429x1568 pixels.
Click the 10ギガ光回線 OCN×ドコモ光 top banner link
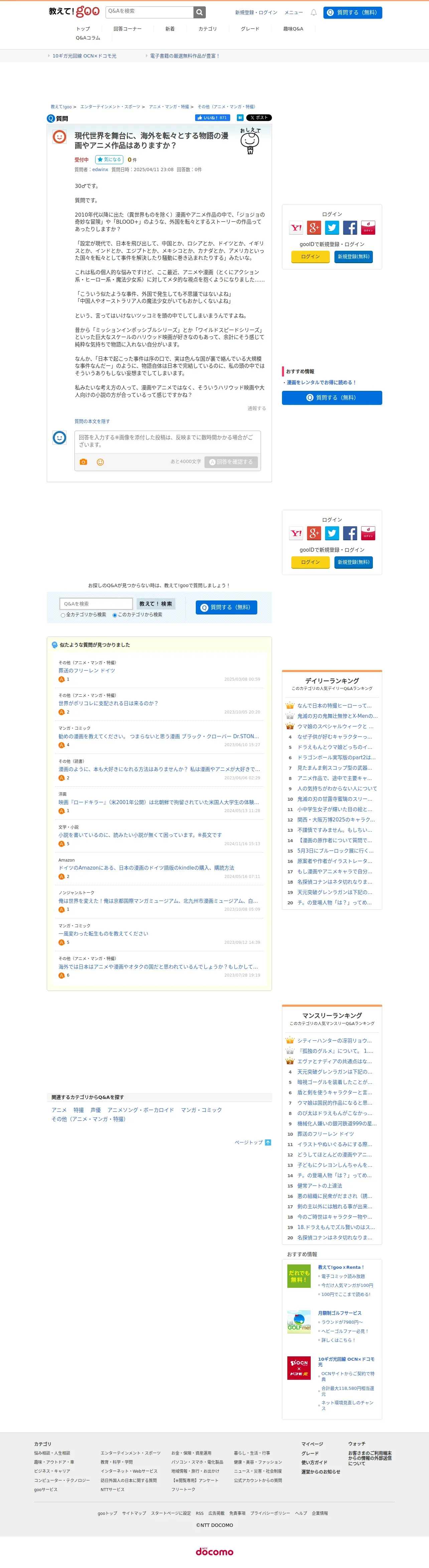[85, 56]
